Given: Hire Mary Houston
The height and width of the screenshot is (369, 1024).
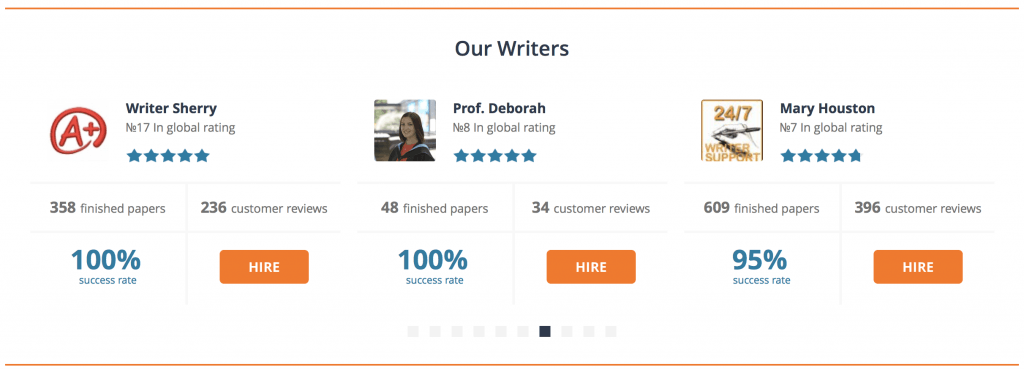Looking at the screenshot, I should pos(918,266).
